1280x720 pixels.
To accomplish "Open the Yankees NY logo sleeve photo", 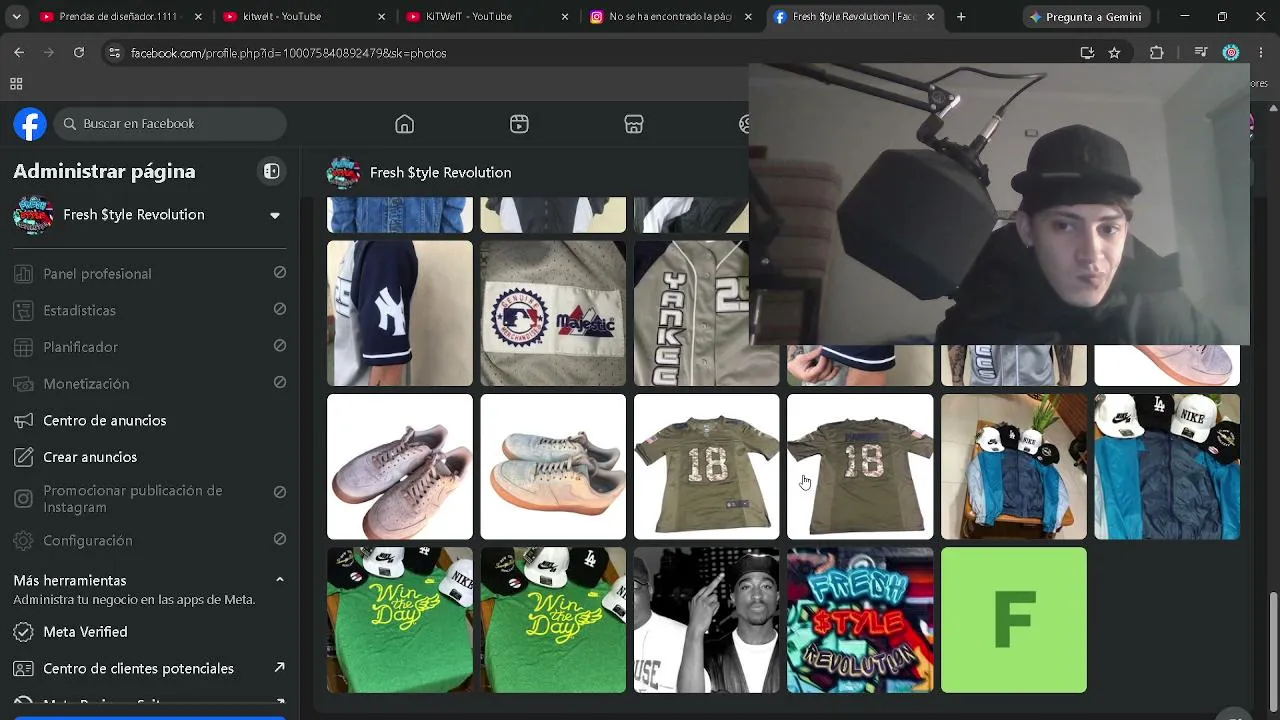I will 400,313.
